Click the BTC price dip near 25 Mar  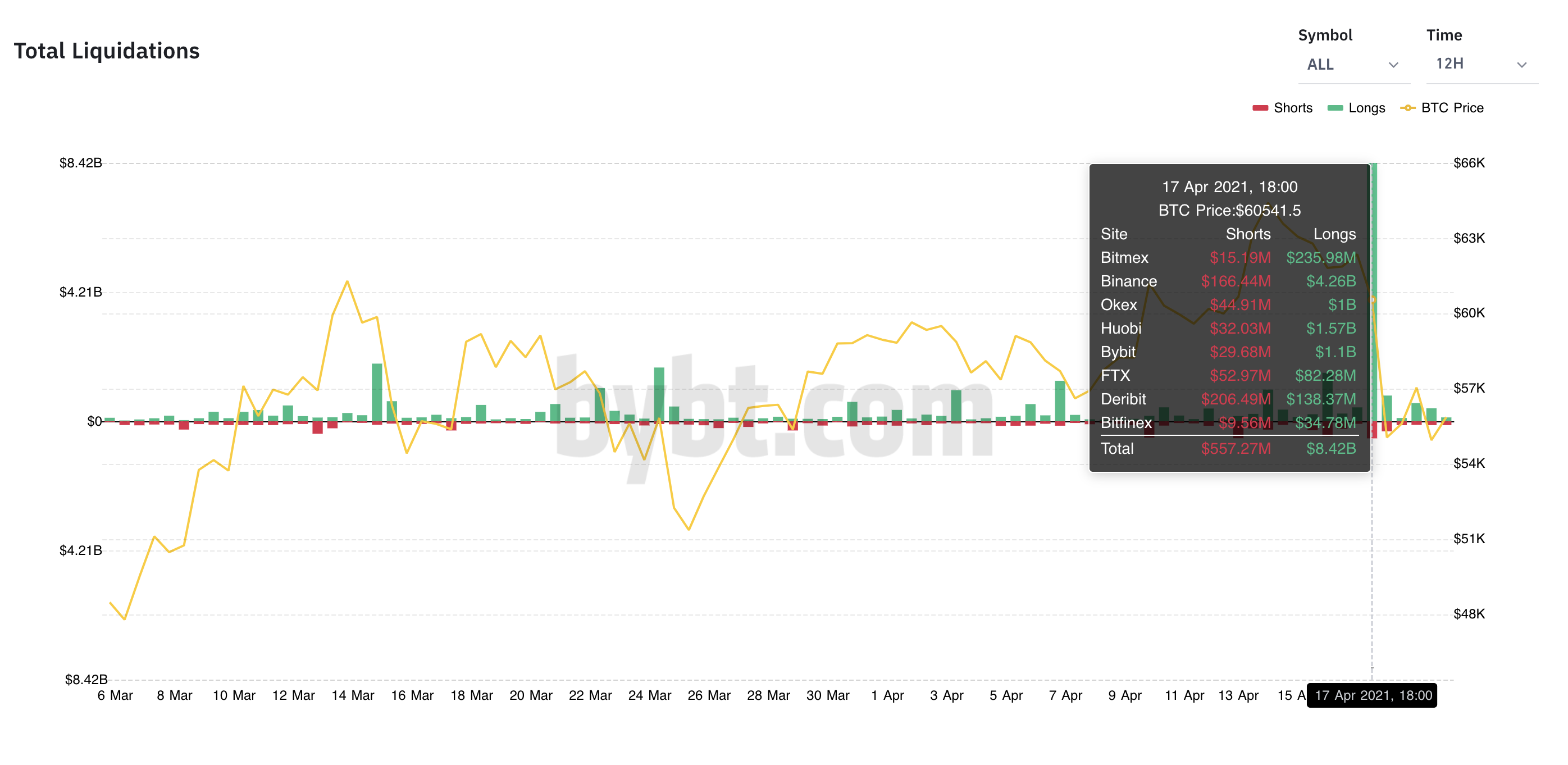tap(689, 529)
